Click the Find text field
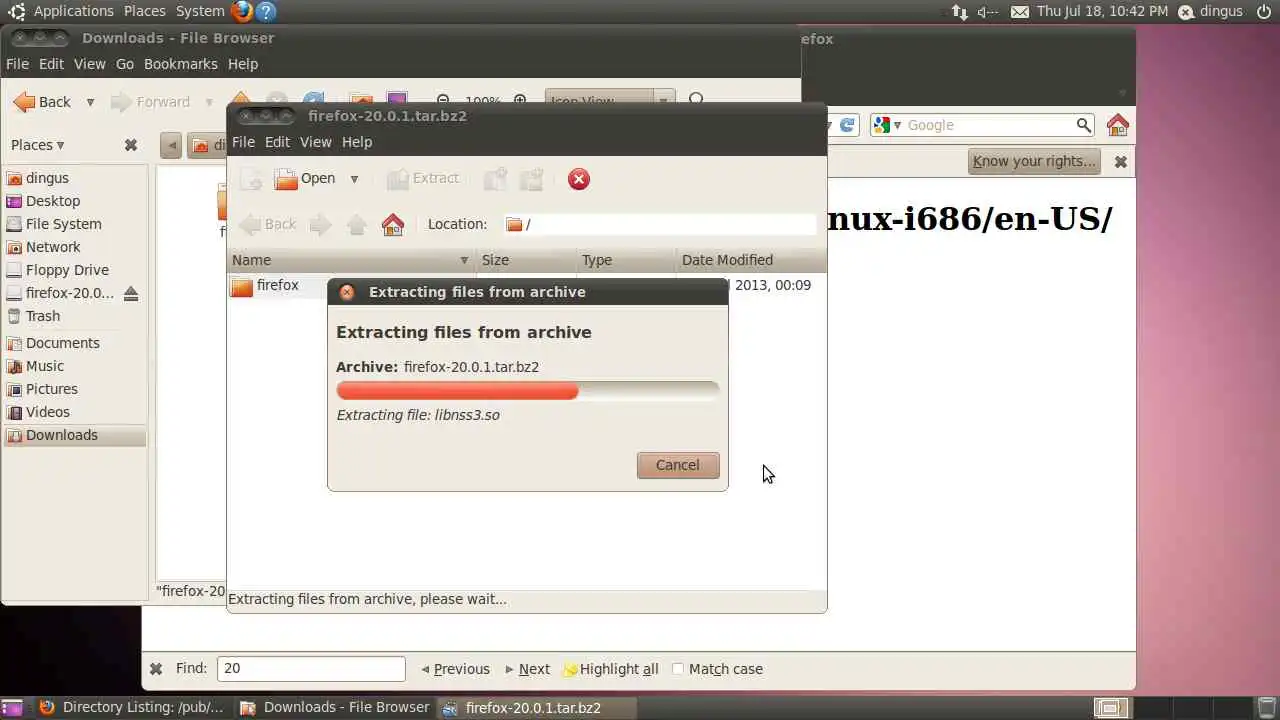The image size is (1280, 720). pos(312,669)
